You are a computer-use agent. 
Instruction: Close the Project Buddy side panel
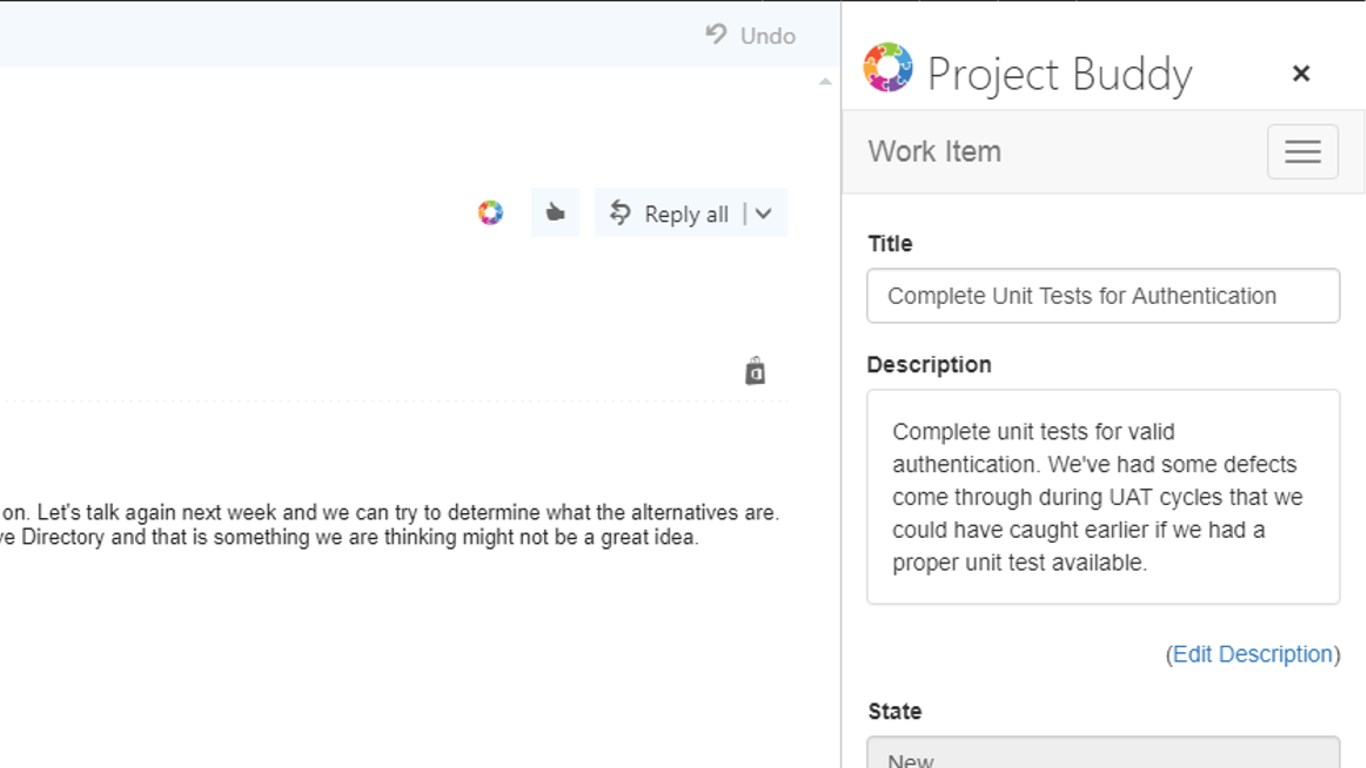tap(1301, 73)
